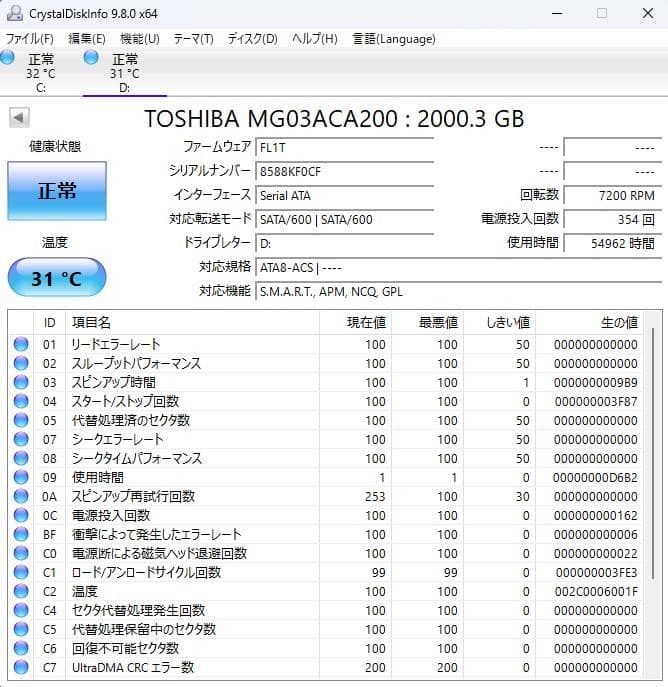
Task: Click status circle for row 07 シークエラーレート
Action: click(x=21, y=439)
